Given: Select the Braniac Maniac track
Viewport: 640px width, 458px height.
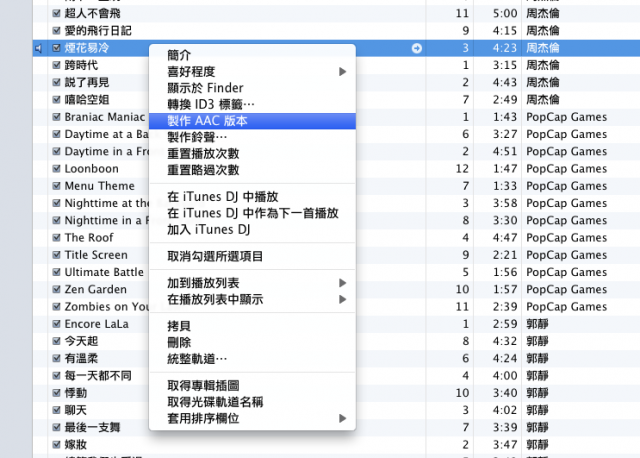Looking at the screenshot, I should pos(105,117).
